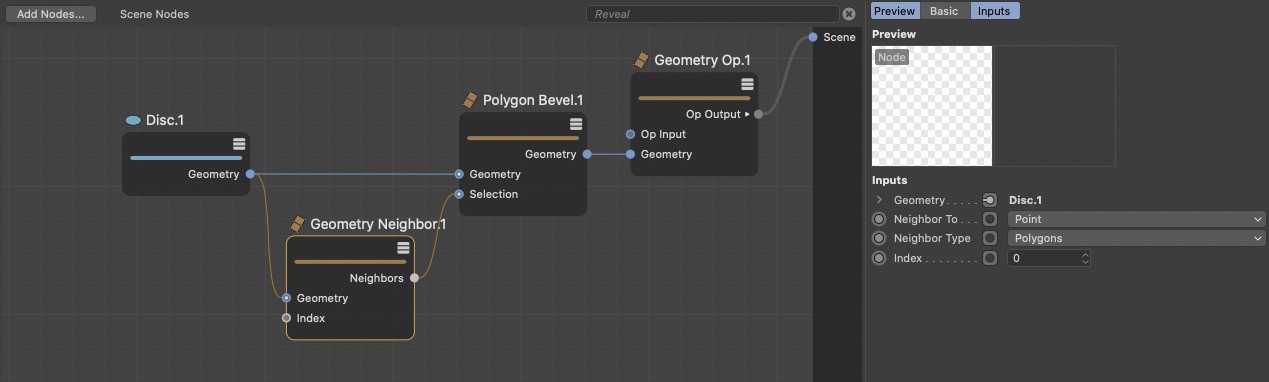Image resolution: width=1269 pixels, height=382 pixels.
Task: Open the Geometry Neighbor.1 node menu icon
Action: pyautogui.click(x=403, y=248)
